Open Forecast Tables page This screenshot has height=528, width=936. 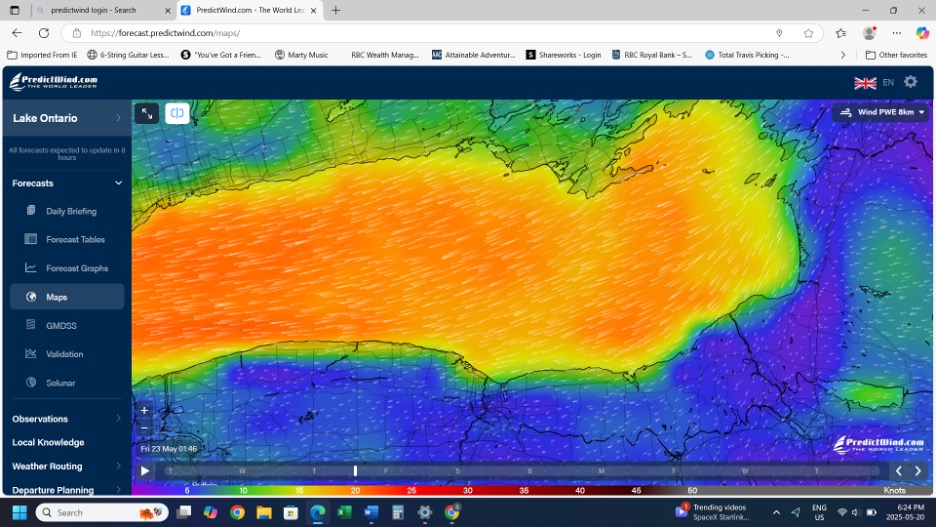pos(75,240)
